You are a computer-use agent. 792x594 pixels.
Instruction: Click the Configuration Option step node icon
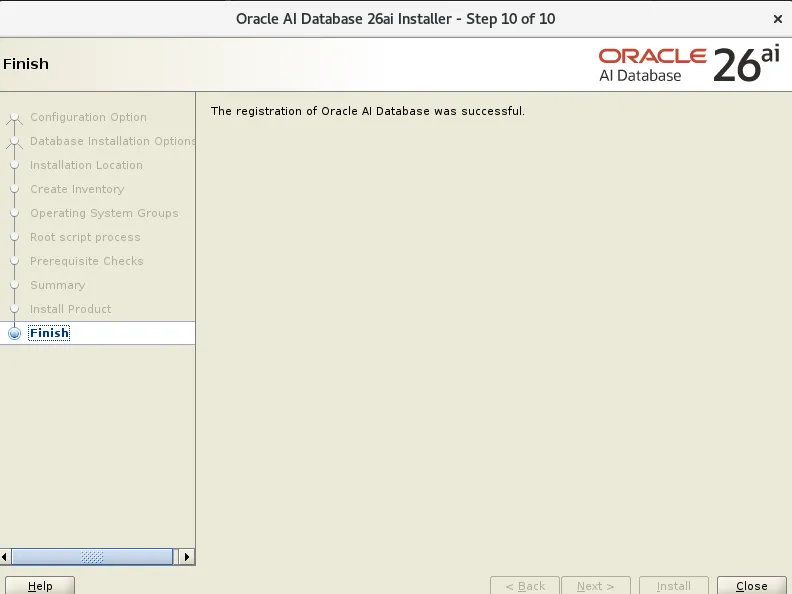15,118
